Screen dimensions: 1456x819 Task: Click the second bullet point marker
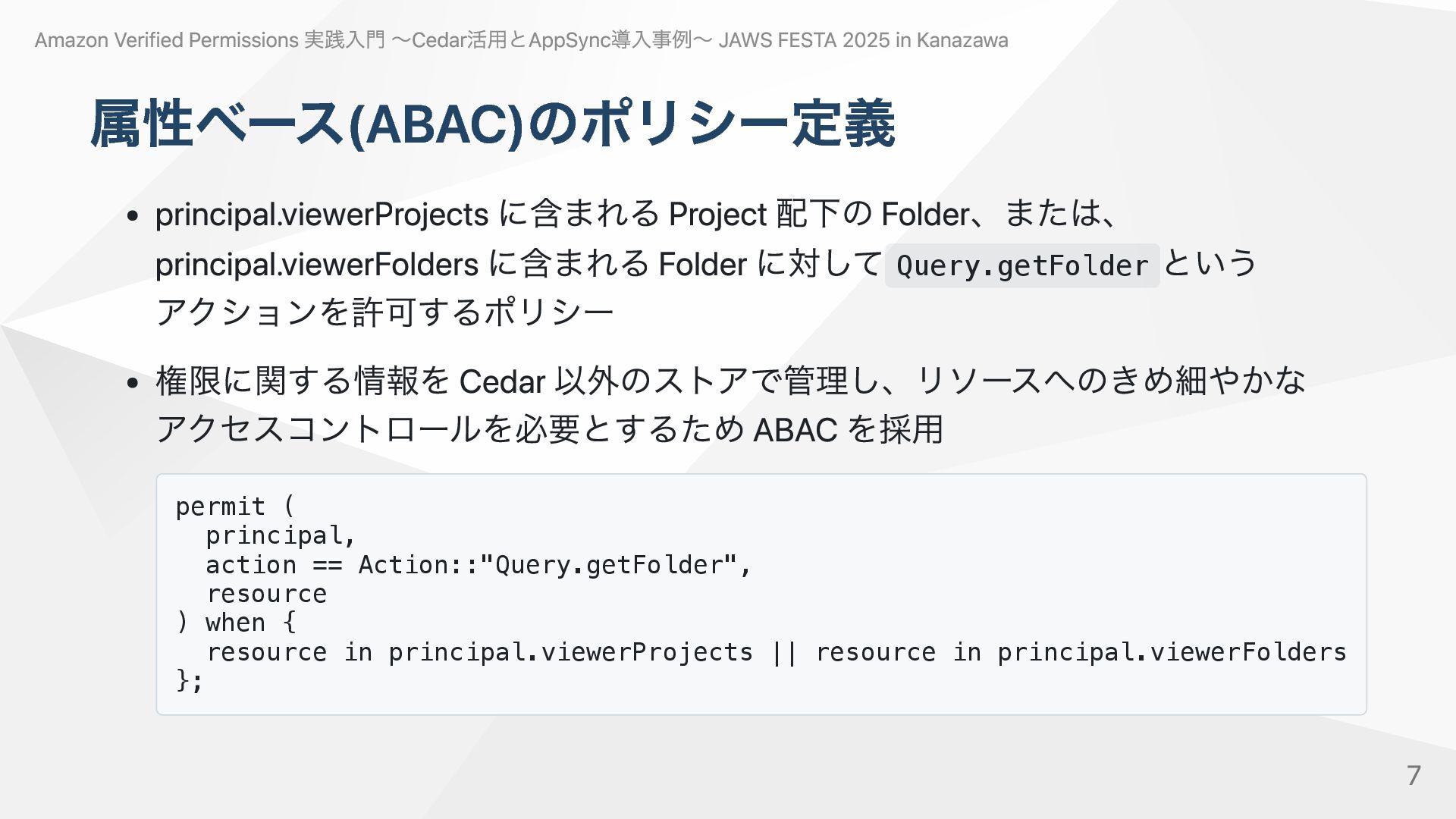pos(133,382)
